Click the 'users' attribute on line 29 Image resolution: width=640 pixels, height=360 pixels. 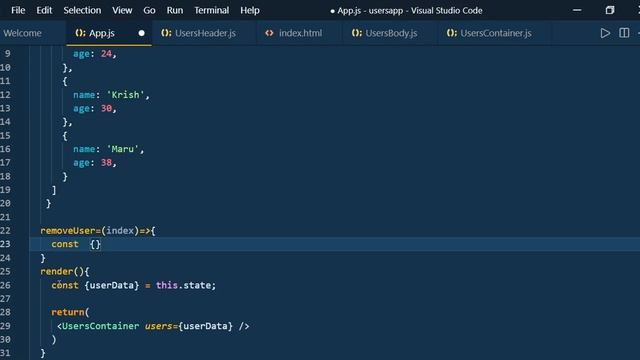(x=159, y=326)
